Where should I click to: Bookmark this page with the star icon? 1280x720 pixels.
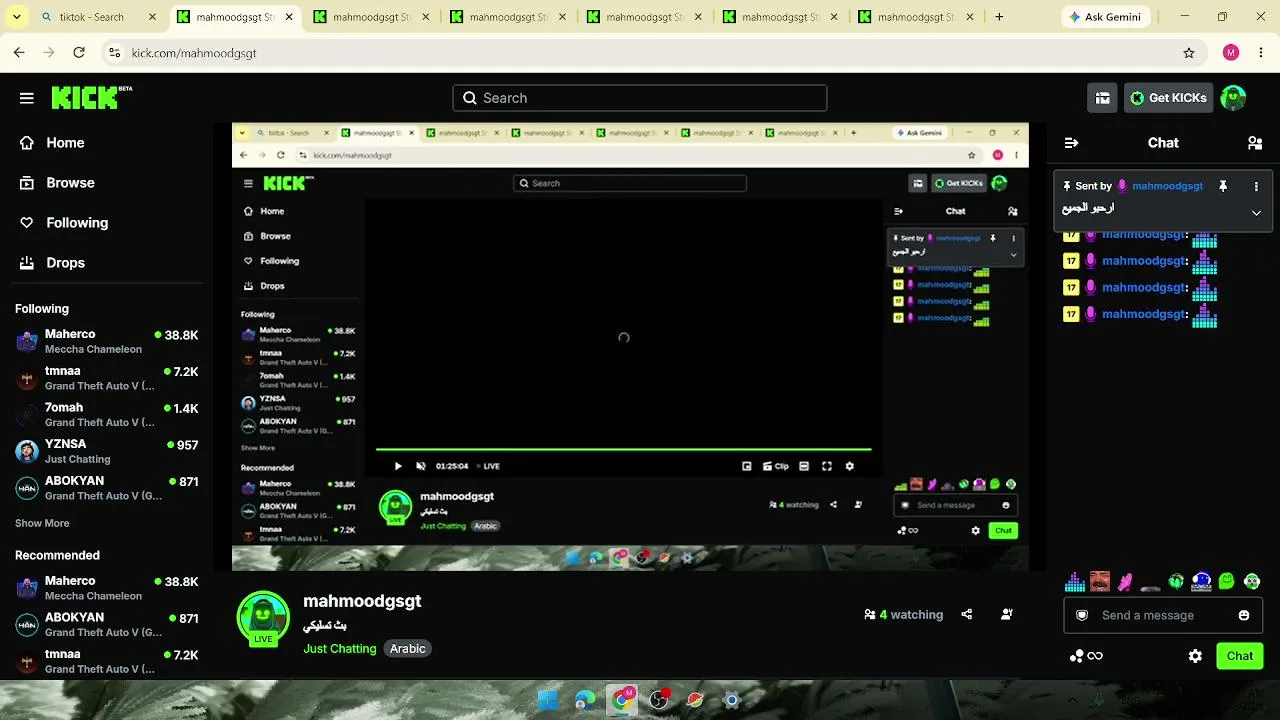[1189, 53]
